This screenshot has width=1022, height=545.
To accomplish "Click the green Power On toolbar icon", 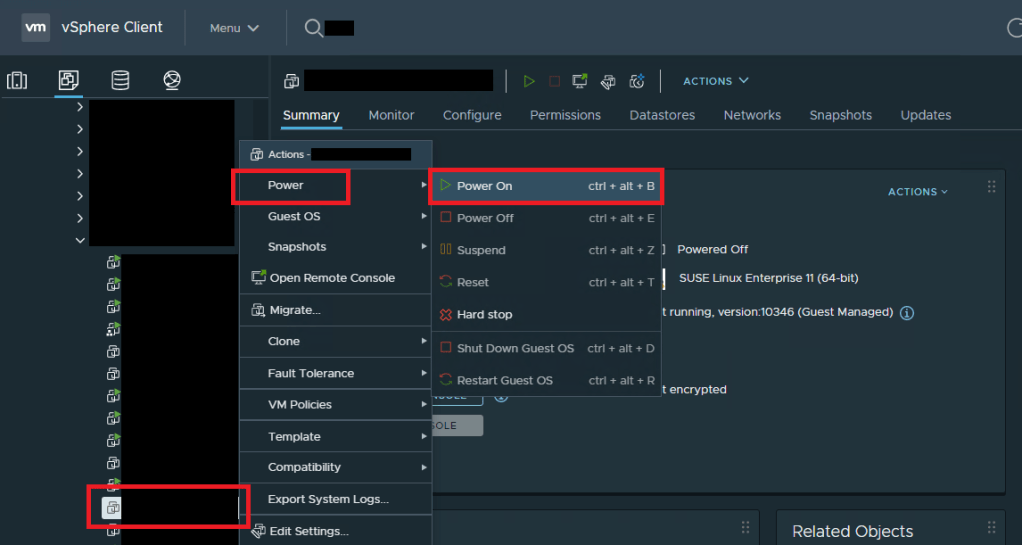I will pyautogui.click(x=529, y=81).
